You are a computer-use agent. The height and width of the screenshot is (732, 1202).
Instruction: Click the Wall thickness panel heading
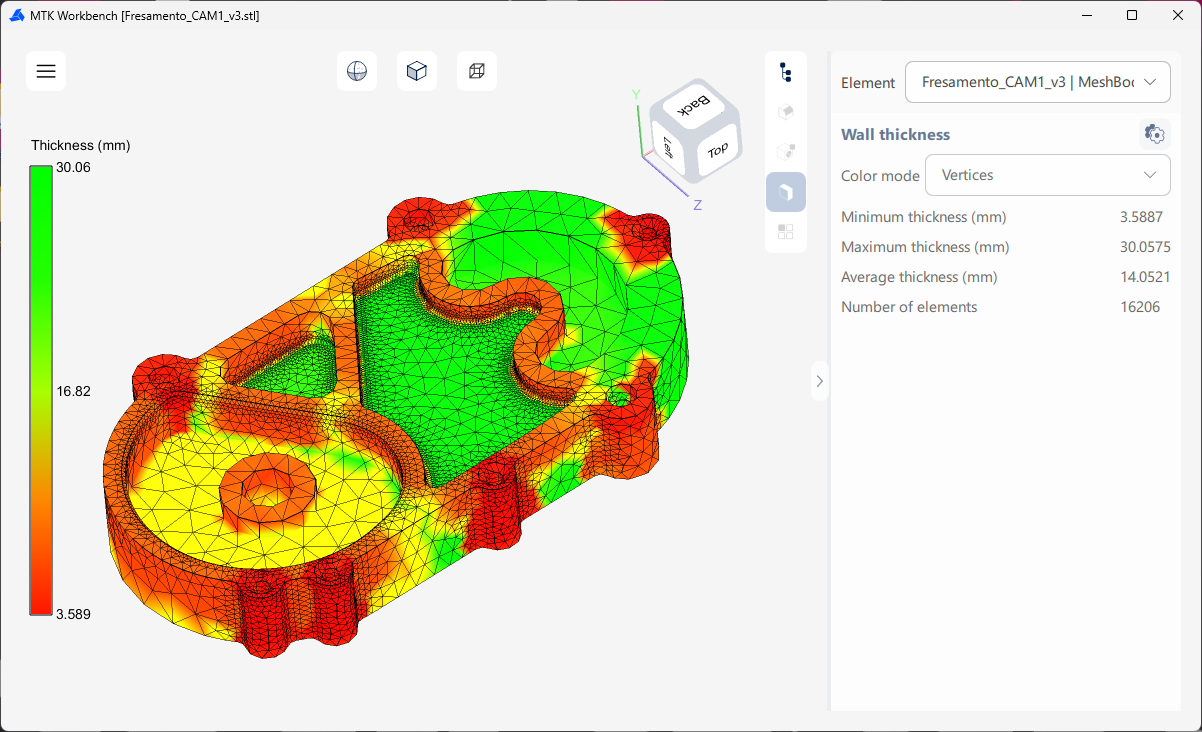point(895,134)
